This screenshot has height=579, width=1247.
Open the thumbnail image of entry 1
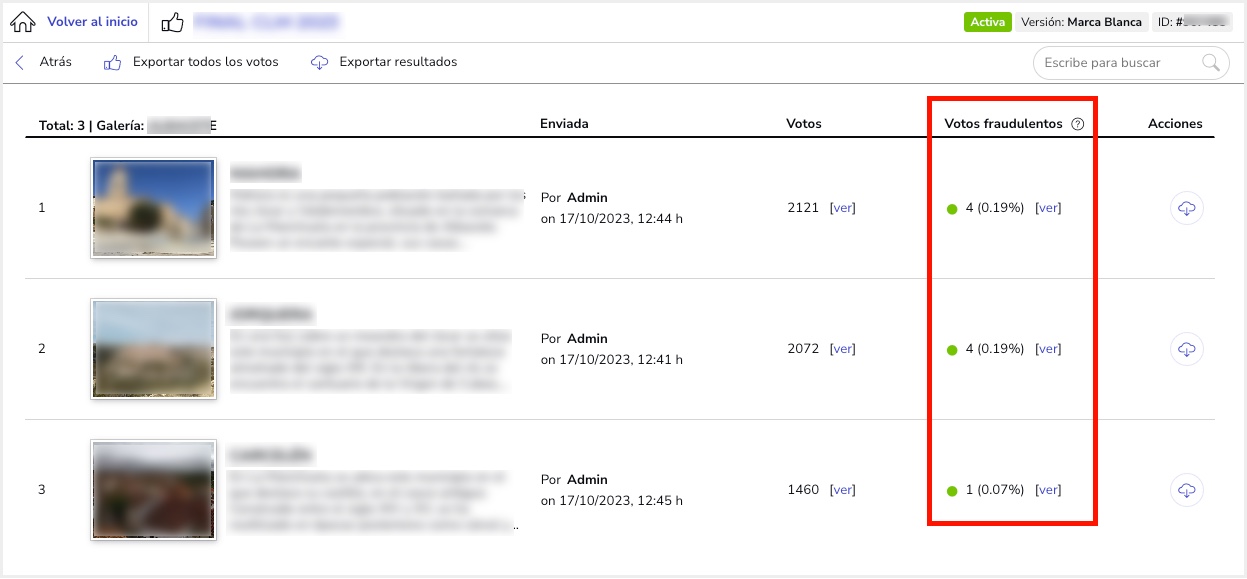(153, 208)
